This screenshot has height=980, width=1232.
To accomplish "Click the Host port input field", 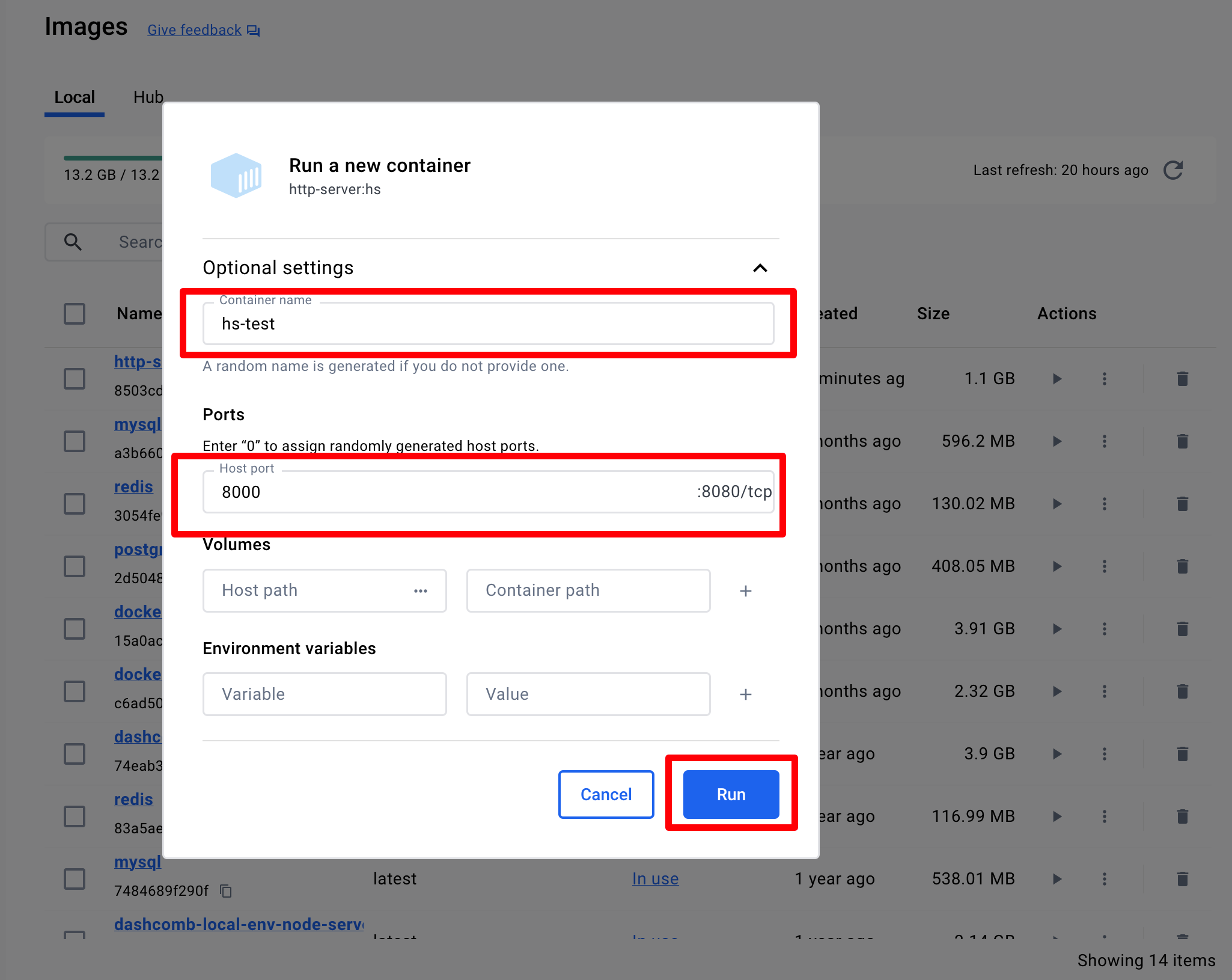I will click(488, 492).
